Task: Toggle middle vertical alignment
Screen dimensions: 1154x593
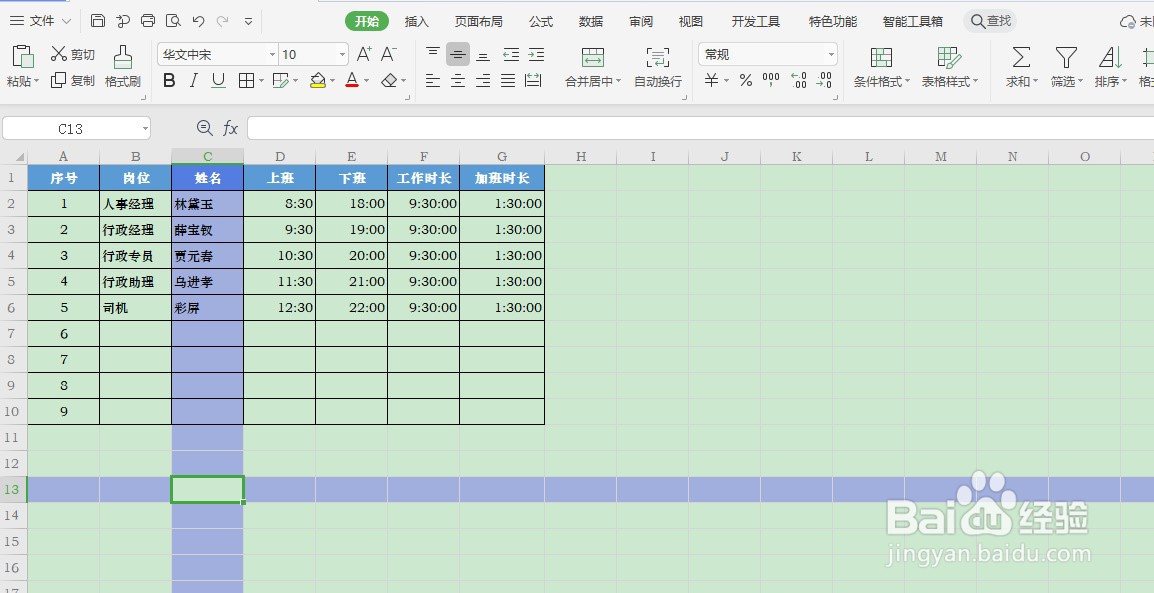Action: [458, 54]
